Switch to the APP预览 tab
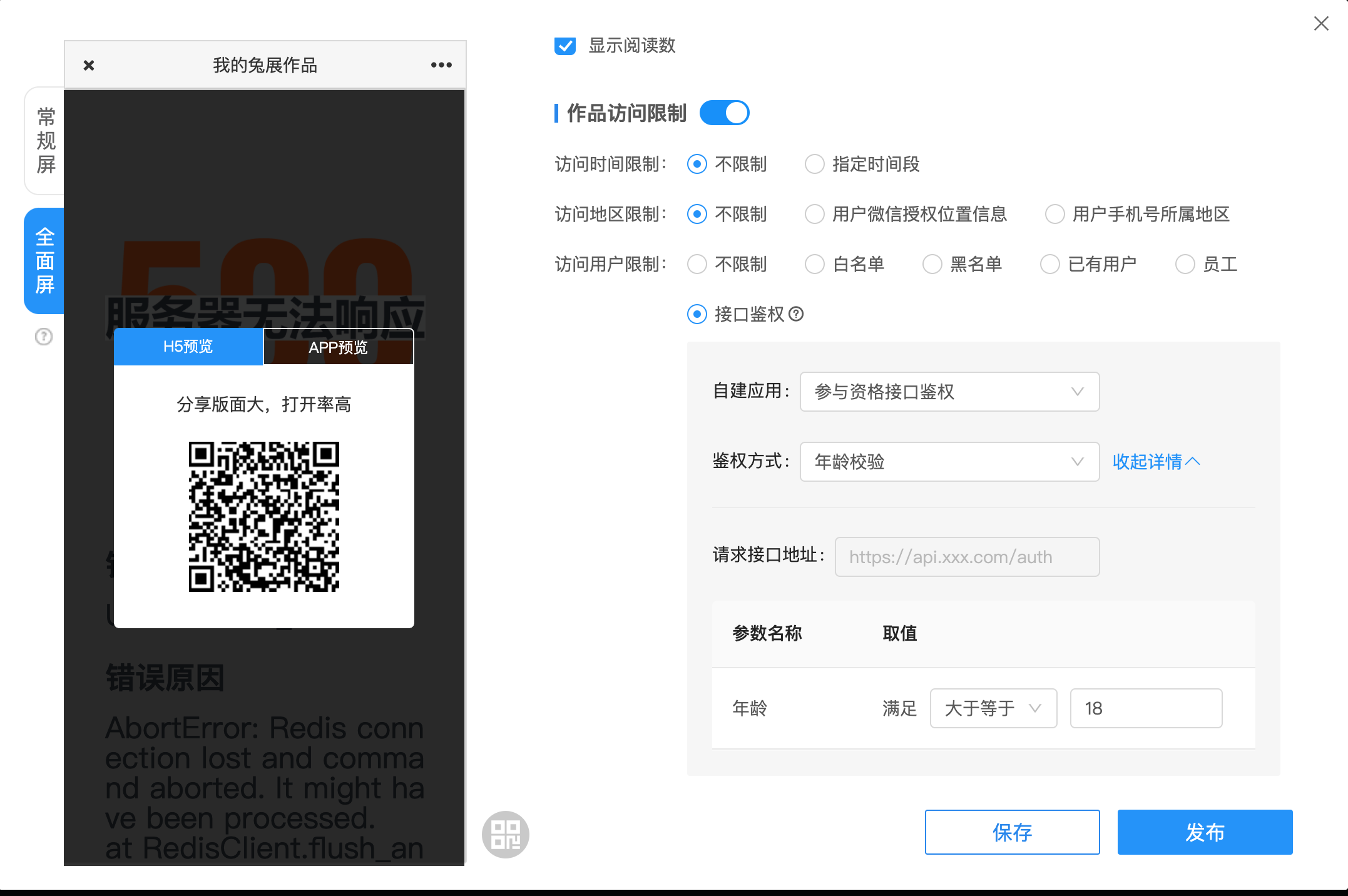 339,347
